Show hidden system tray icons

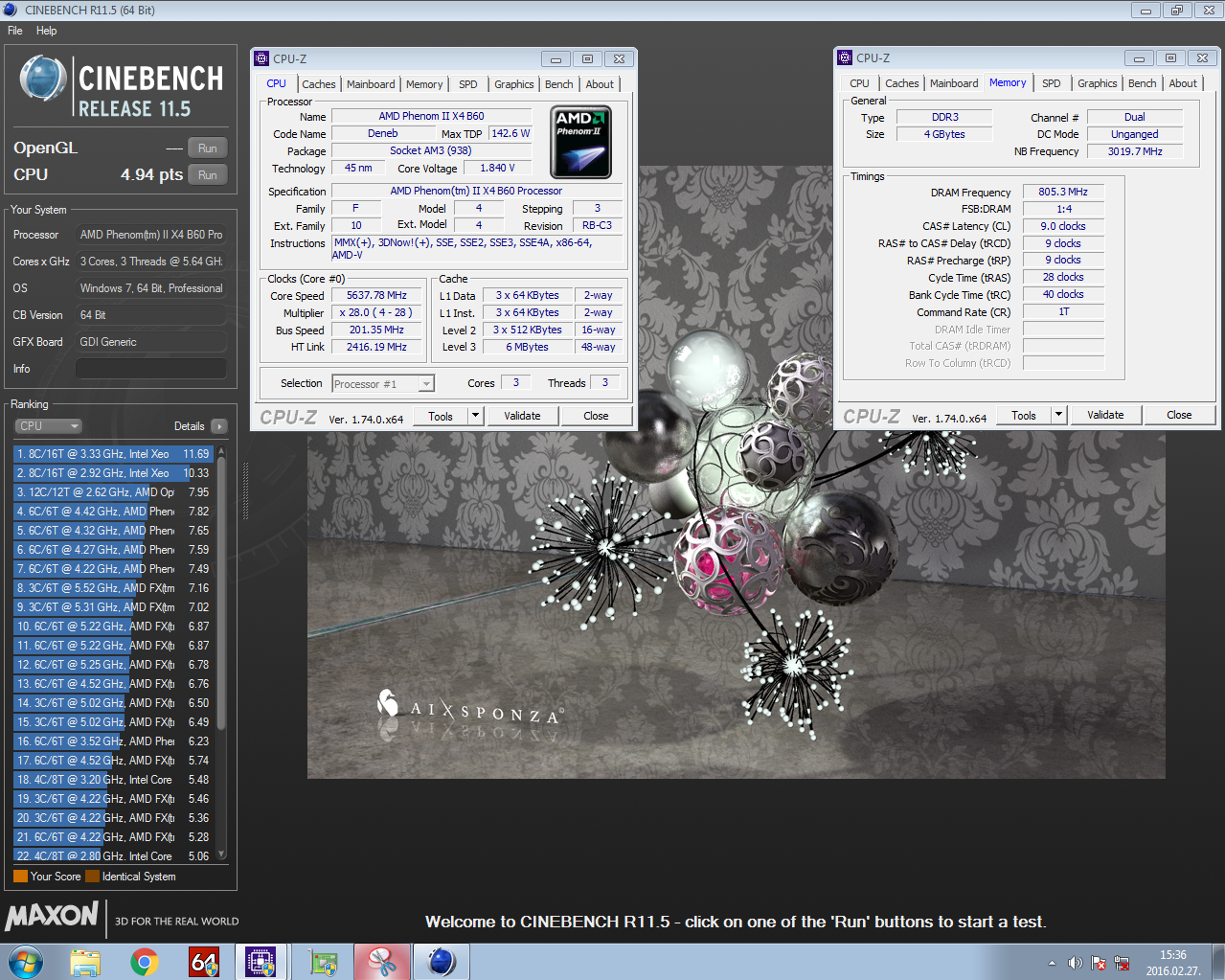(x=1052, y=963)
